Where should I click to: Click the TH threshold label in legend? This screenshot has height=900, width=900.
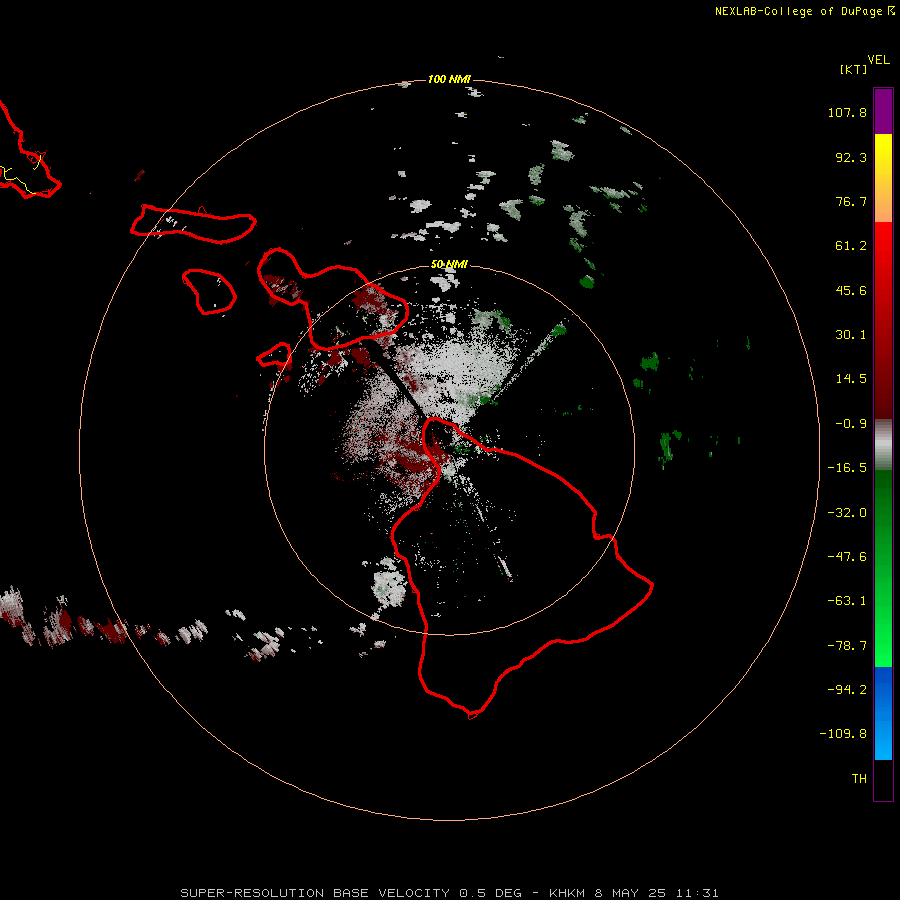(x=859, y=779)
